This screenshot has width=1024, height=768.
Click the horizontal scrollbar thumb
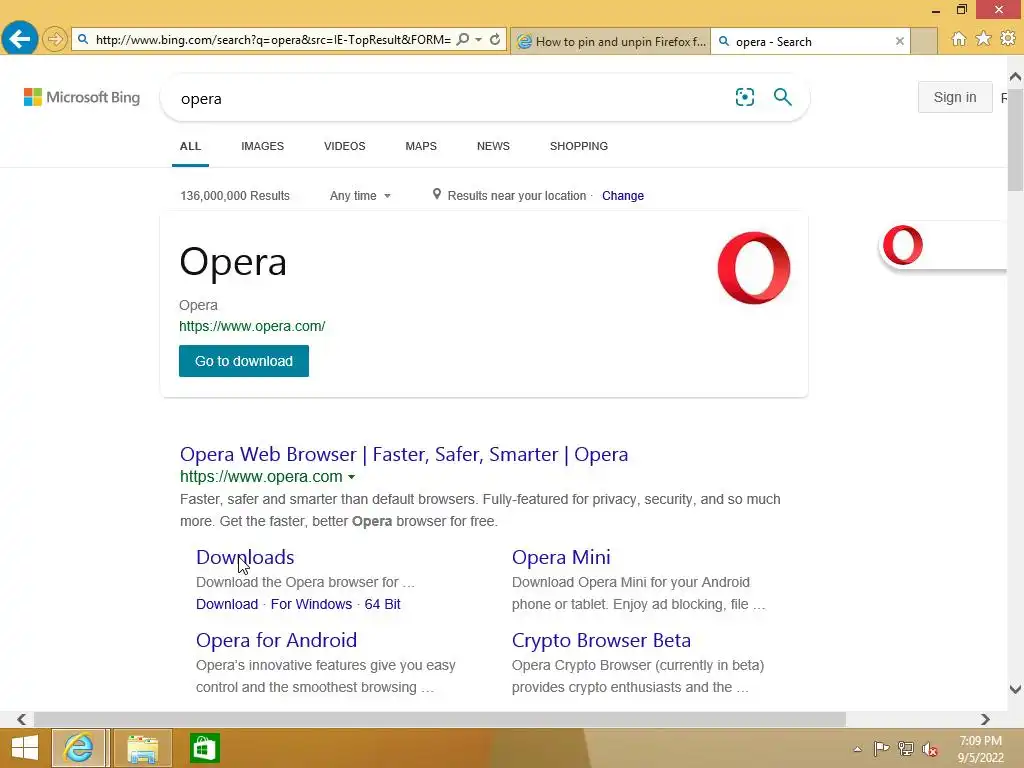click(440, 719)
